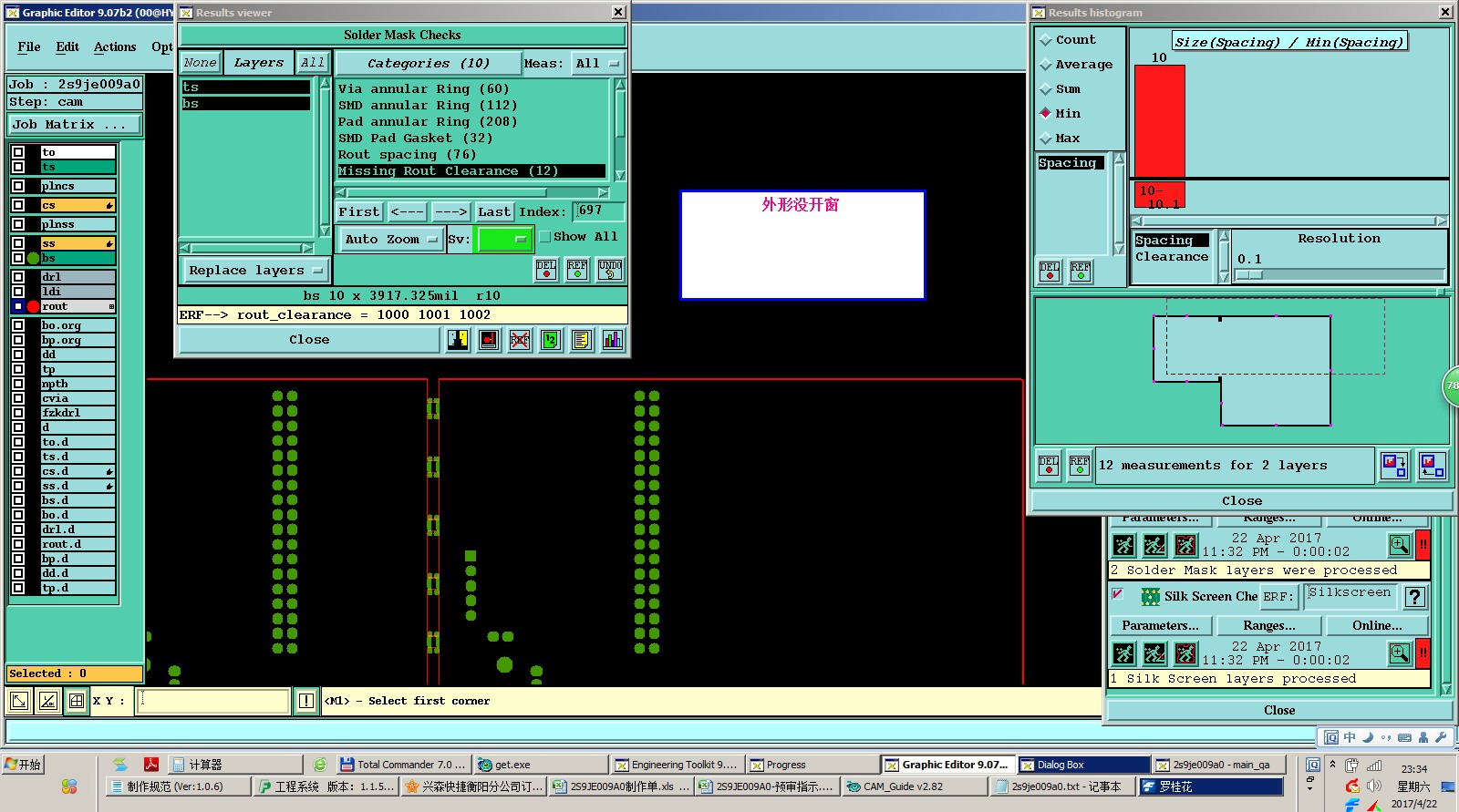Click the second view icon at bottom left
Image resolution: width=1459 pixels, height=812 pixels.
pyautogui.click(x=48, y=701)
